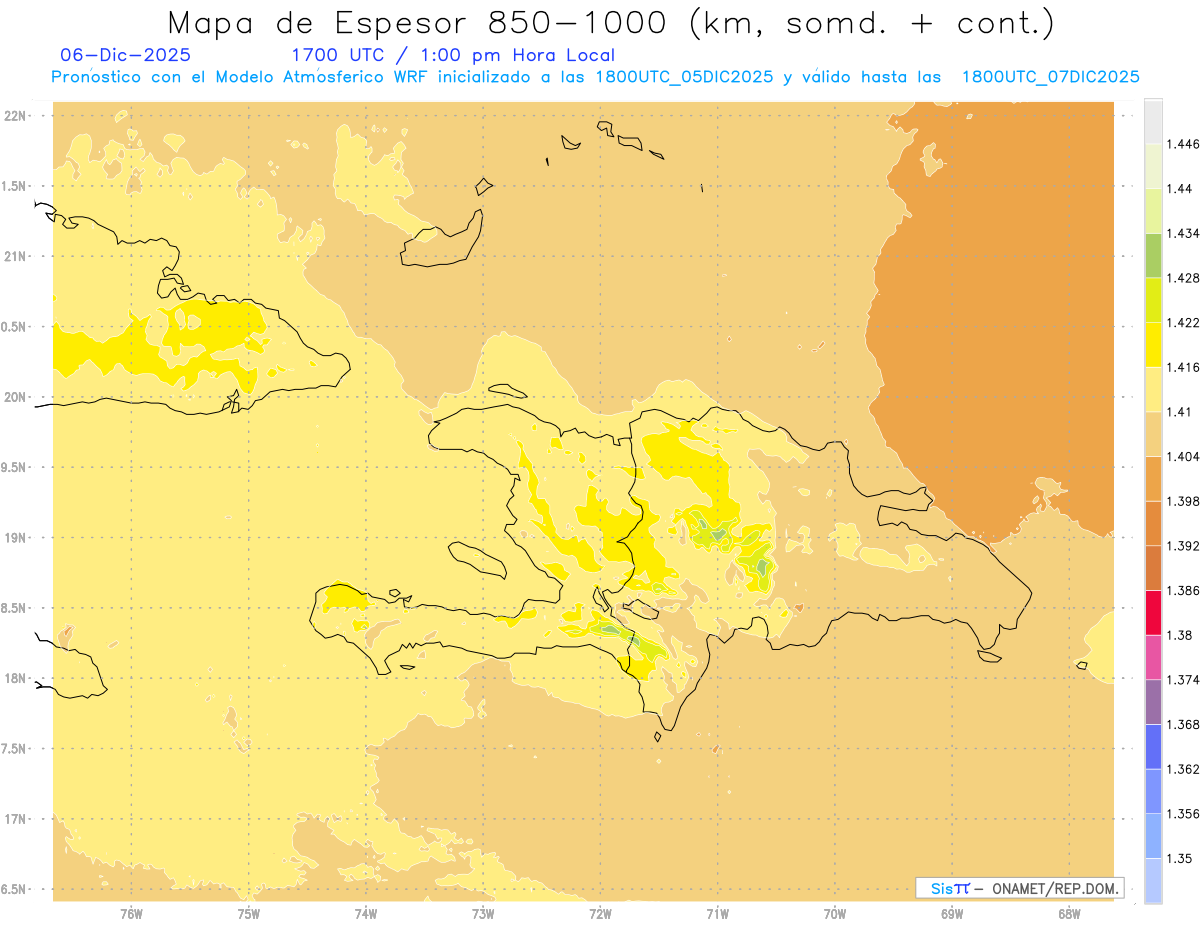Click the colorbar value '1.422'
The height and width of the screenshot is (927, 1200).
tap(1185, 323)
